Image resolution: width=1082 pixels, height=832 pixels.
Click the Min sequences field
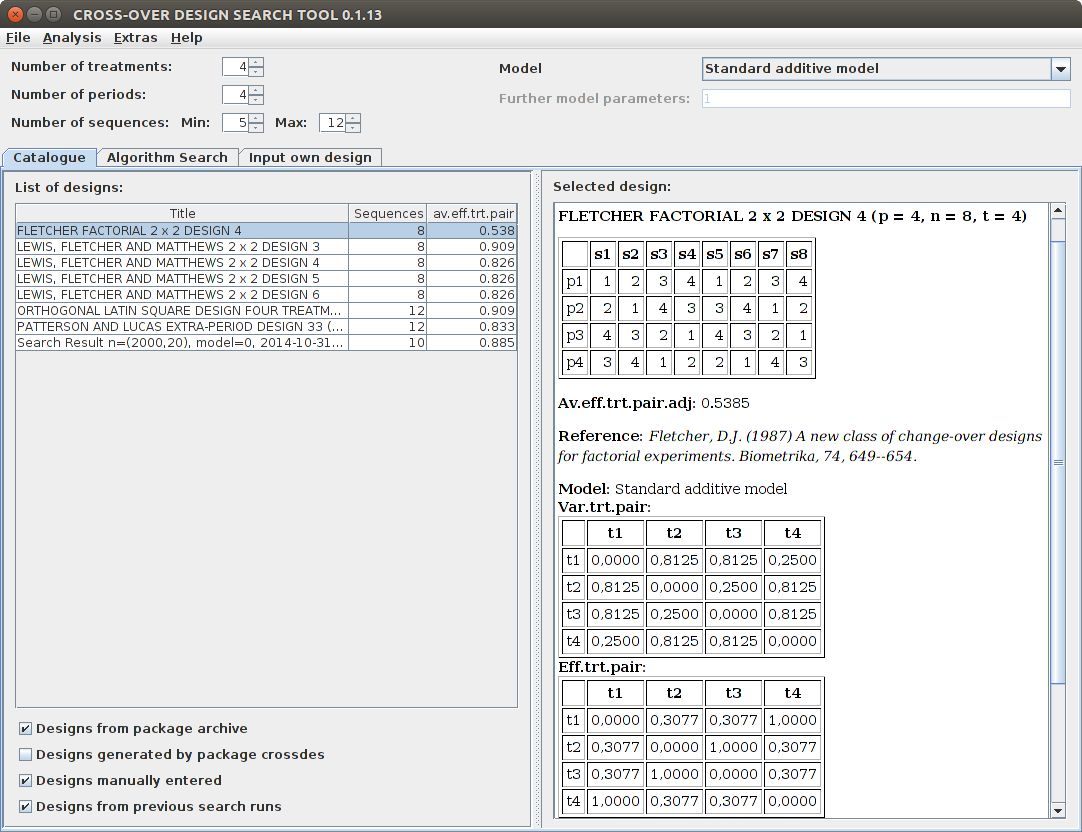[235, 123]
